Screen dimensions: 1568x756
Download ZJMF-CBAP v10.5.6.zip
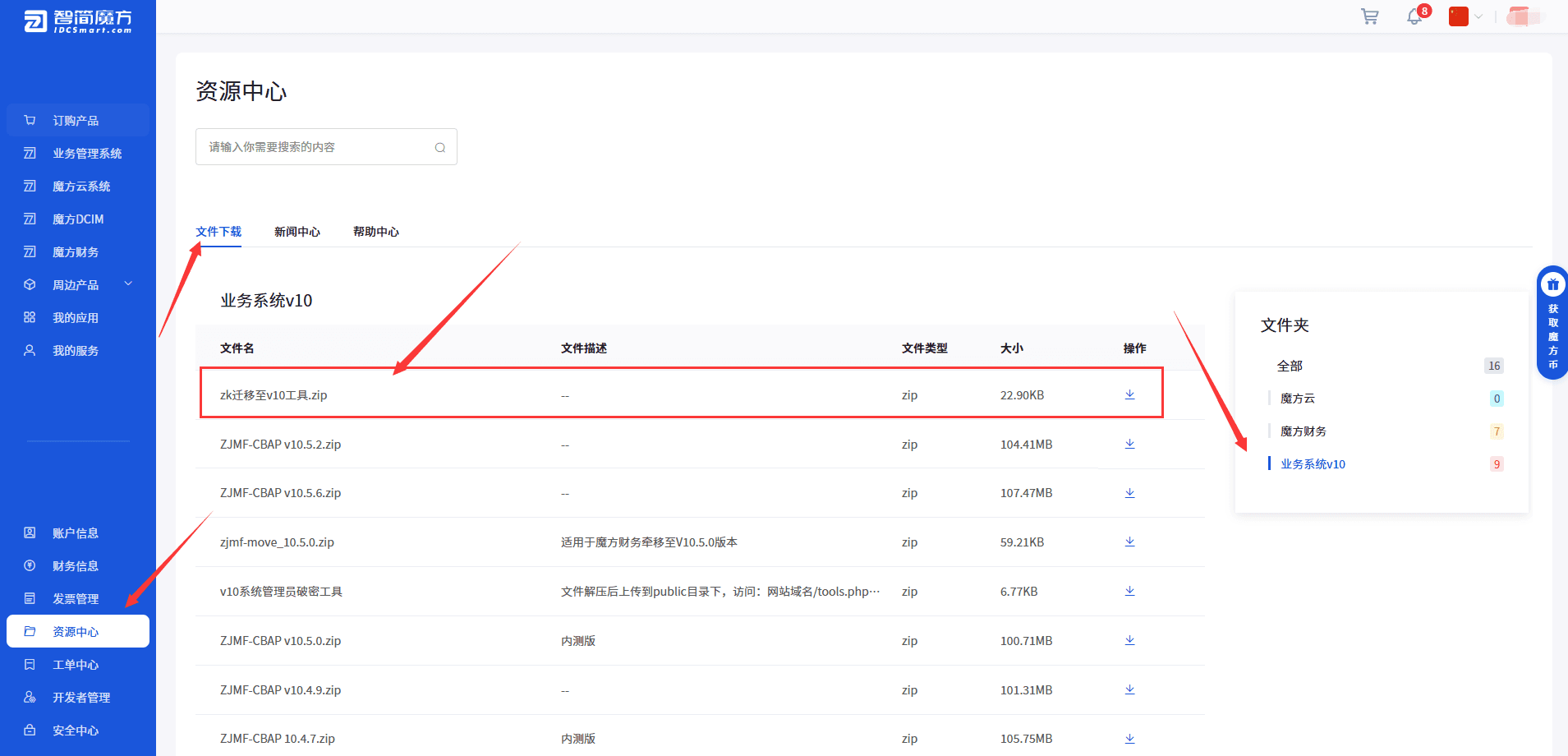1129,493
